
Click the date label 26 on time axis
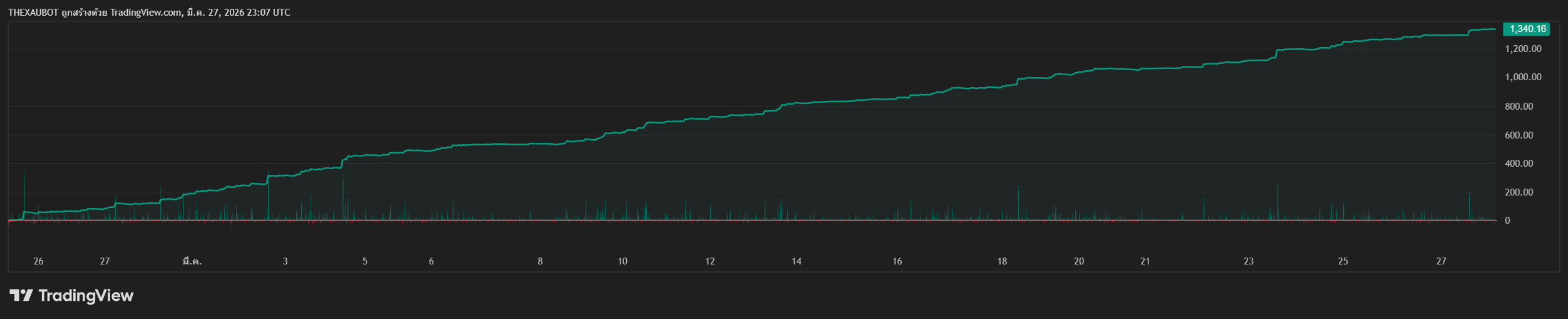[x=38, y=261]
